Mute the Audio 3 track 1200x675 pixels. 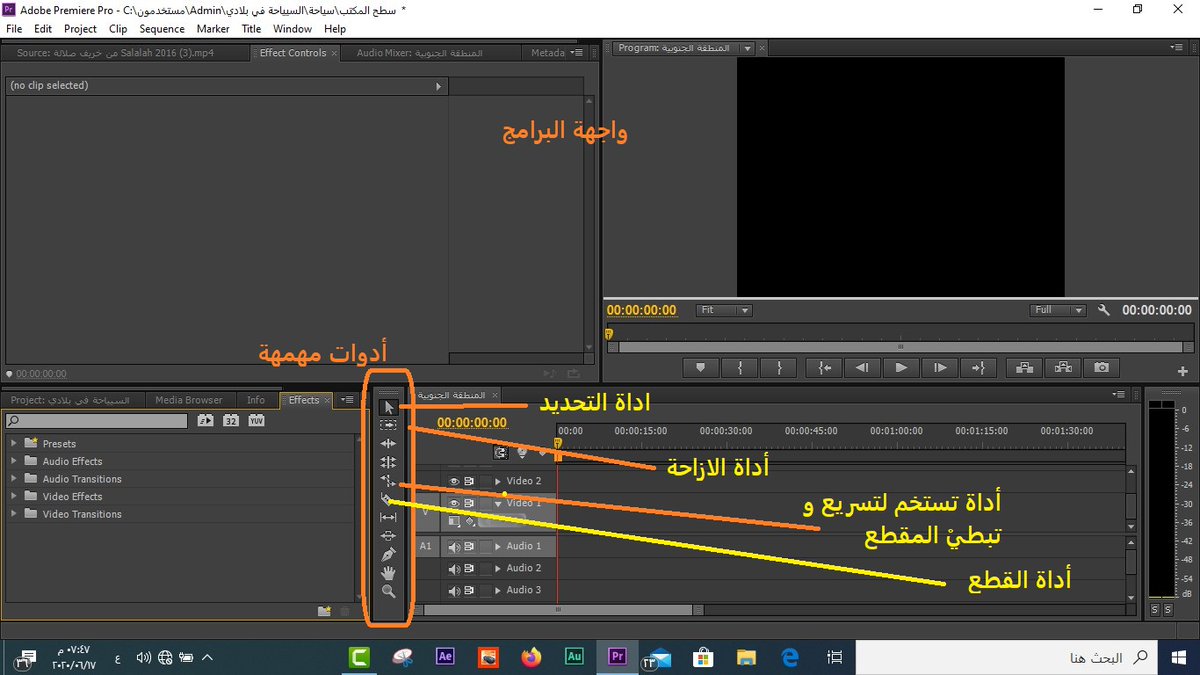pos(454,591)
